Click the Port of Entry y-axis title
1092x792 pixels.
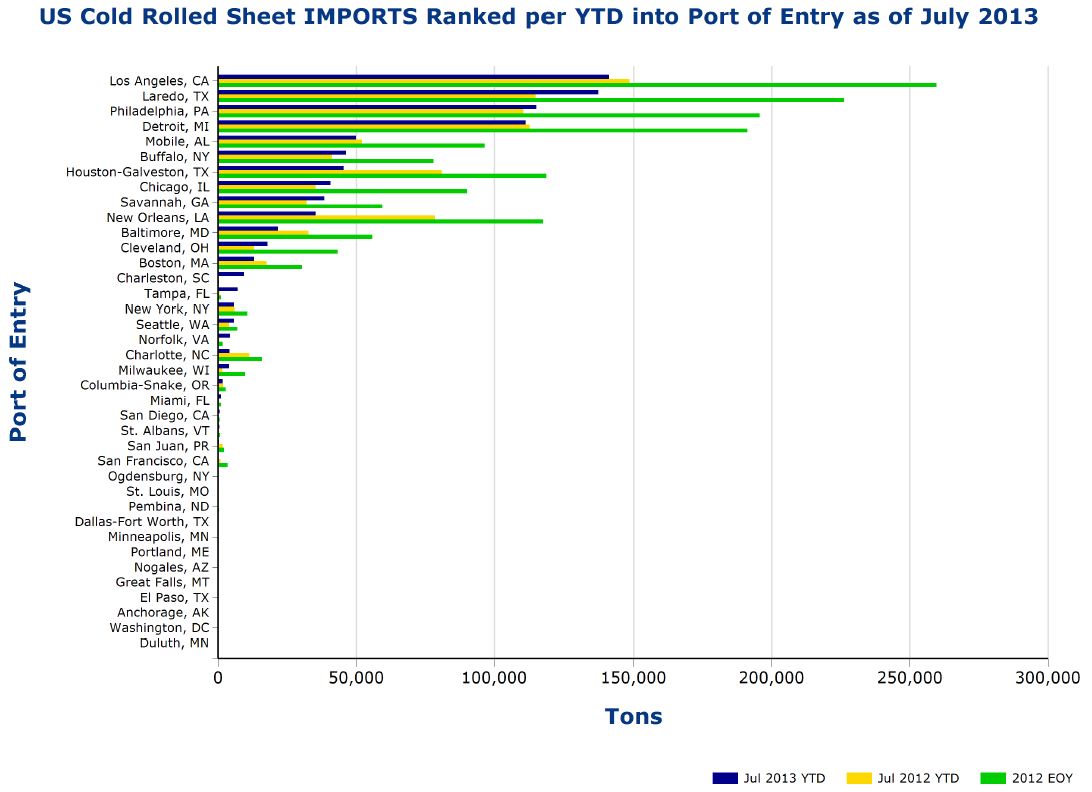[19, 362]
